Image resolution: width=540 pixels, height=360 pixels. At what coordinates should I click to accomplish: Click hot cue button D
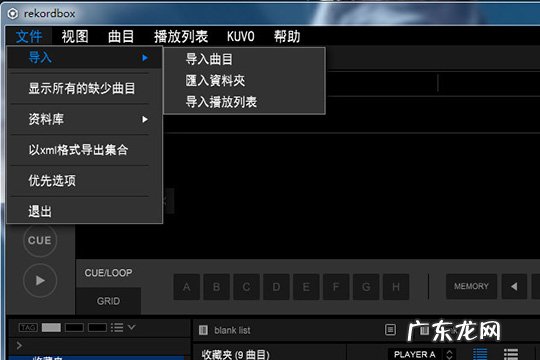[x=276, y=287]
